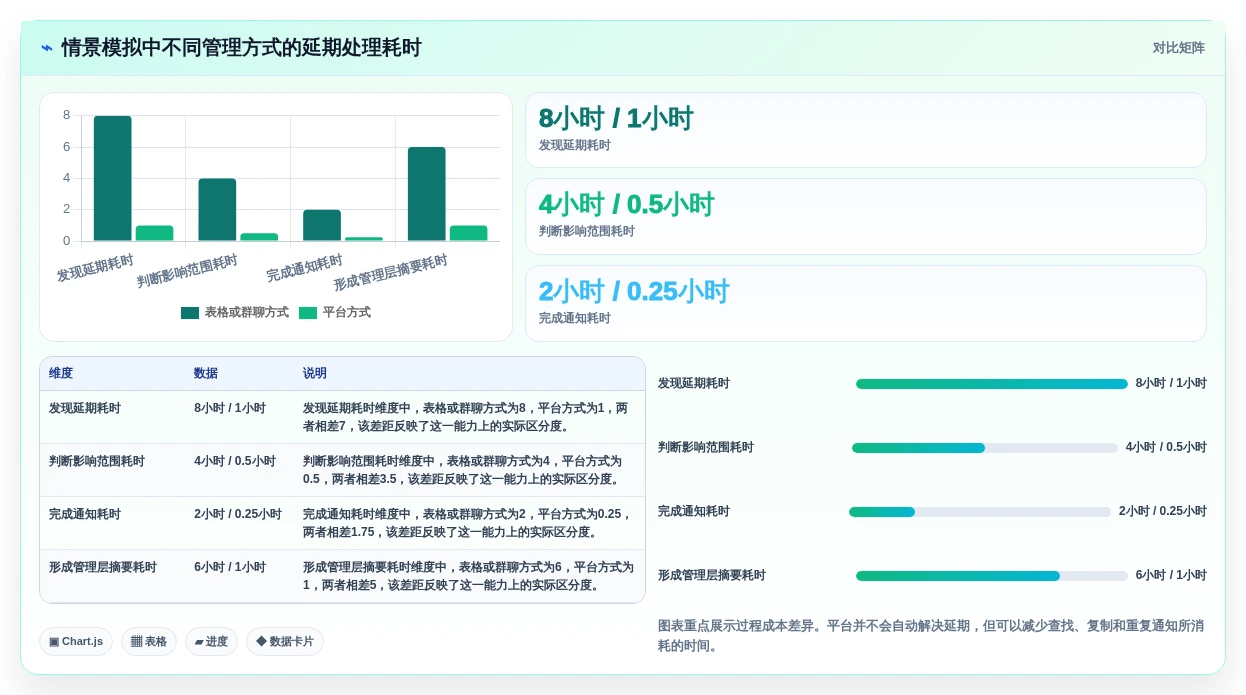Select the 数据卡片 tag chip

(x=285, y=642)
